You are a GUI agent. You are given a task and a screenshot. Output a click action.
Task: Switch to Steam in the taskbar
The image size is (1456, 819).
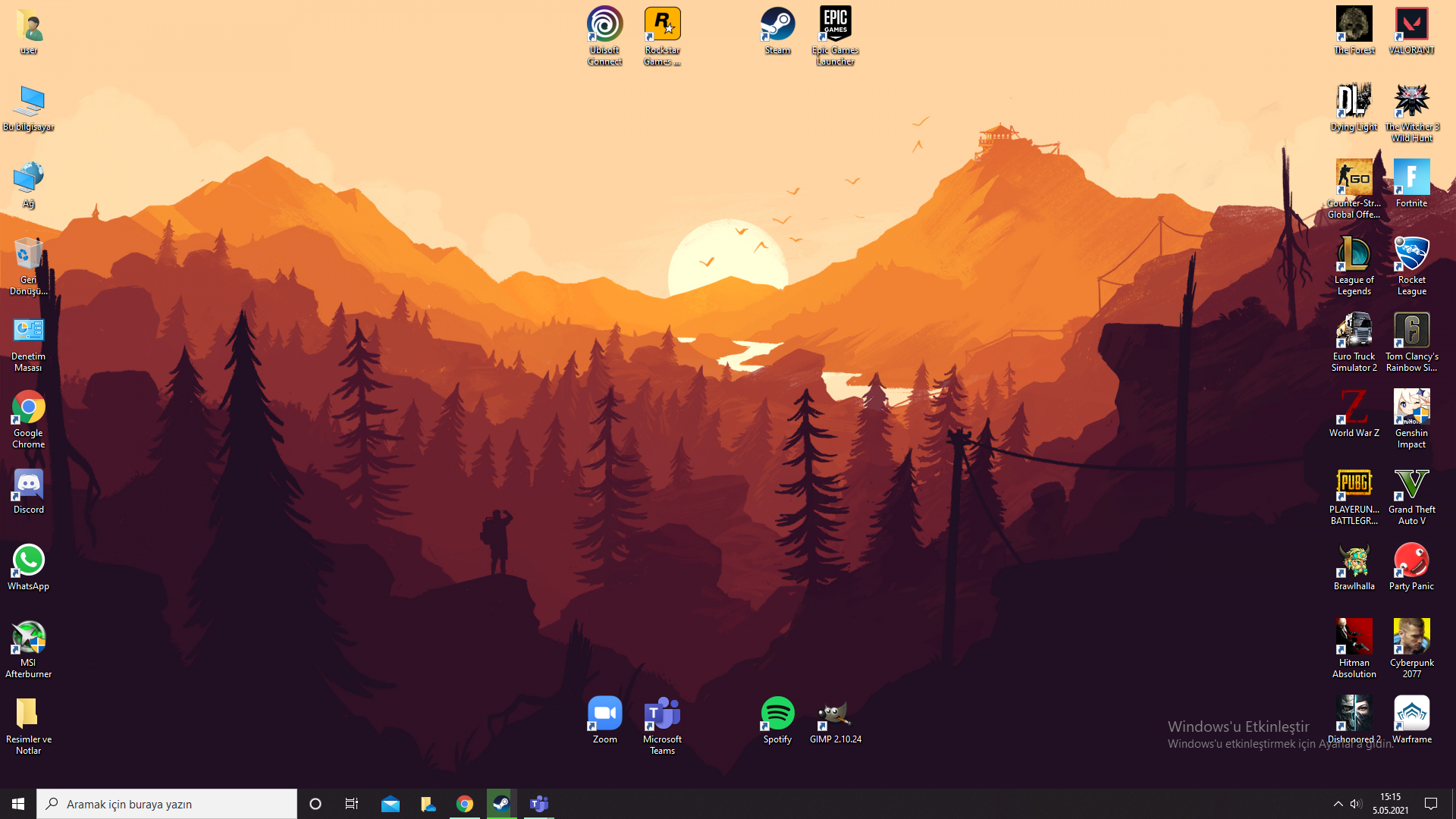(x=501, y=804)
